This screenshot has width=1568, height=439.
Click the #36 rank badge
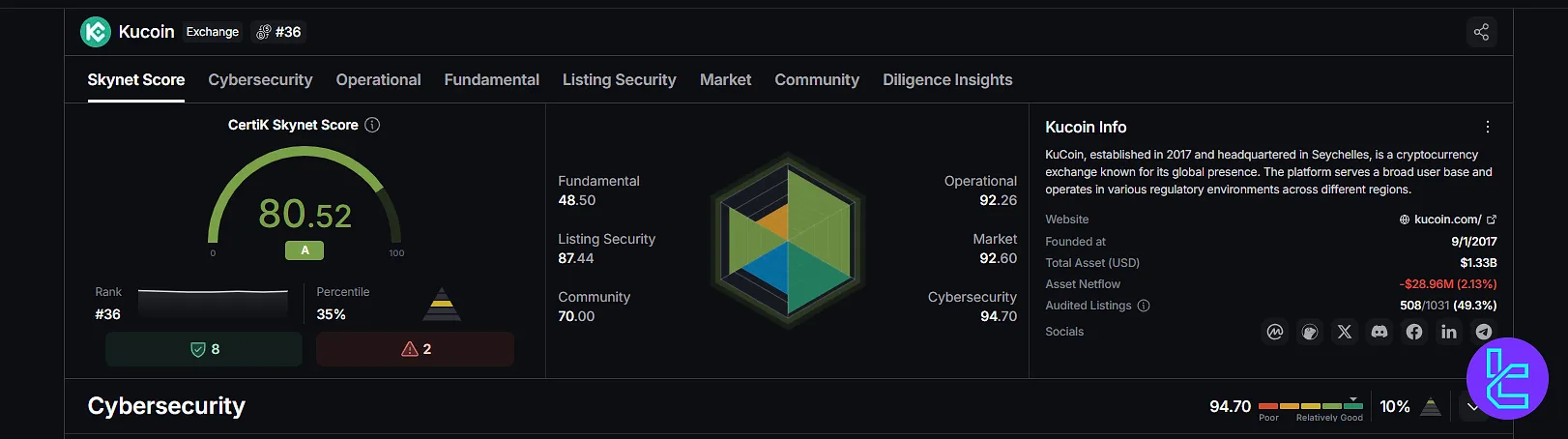[x=278, y=32]
